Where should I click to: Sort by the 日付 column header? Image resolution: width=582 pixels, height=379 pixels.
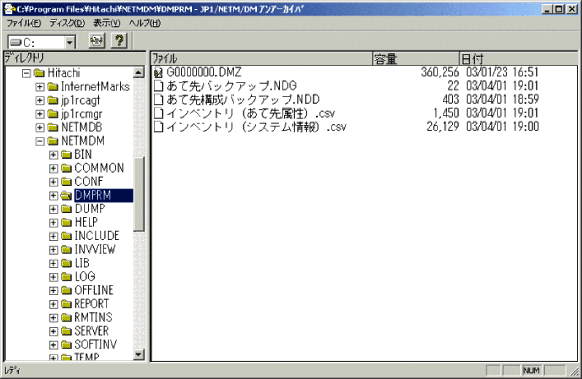click(x=519, y=59)
